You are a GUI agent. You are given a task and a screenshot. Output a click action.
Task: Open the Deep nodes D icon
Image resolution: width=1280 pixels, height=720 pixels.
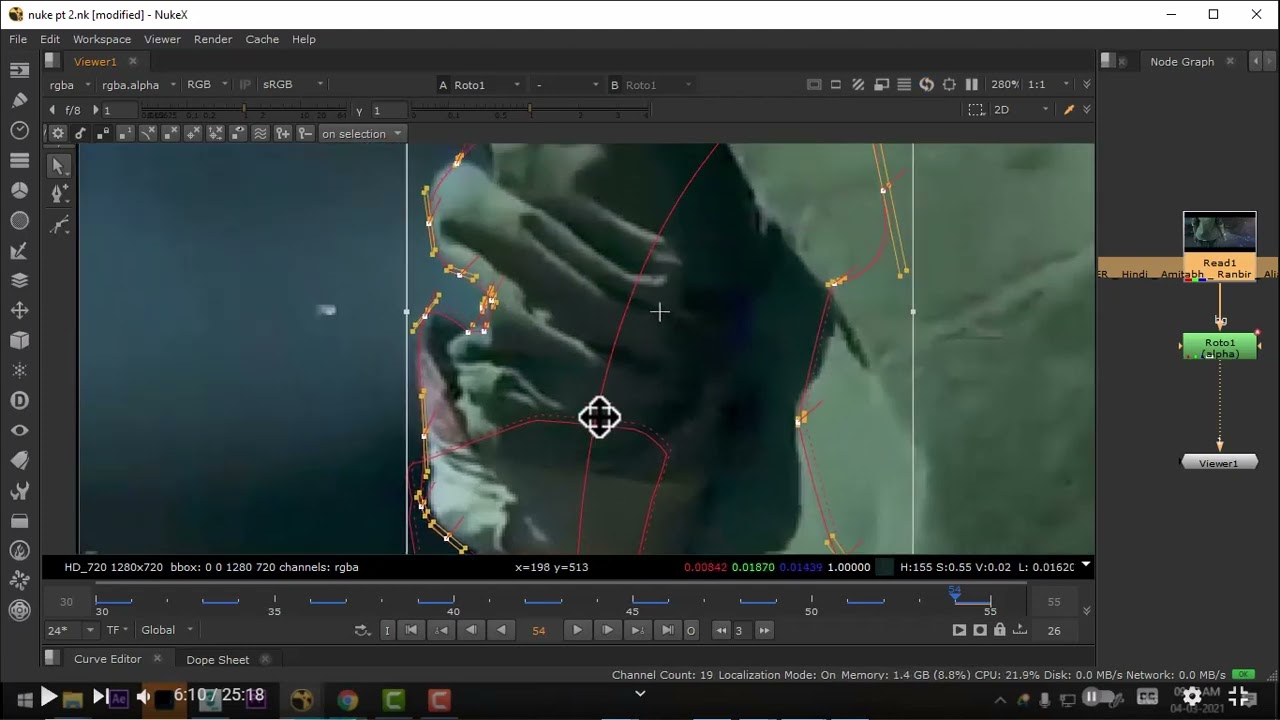point(19,400)
